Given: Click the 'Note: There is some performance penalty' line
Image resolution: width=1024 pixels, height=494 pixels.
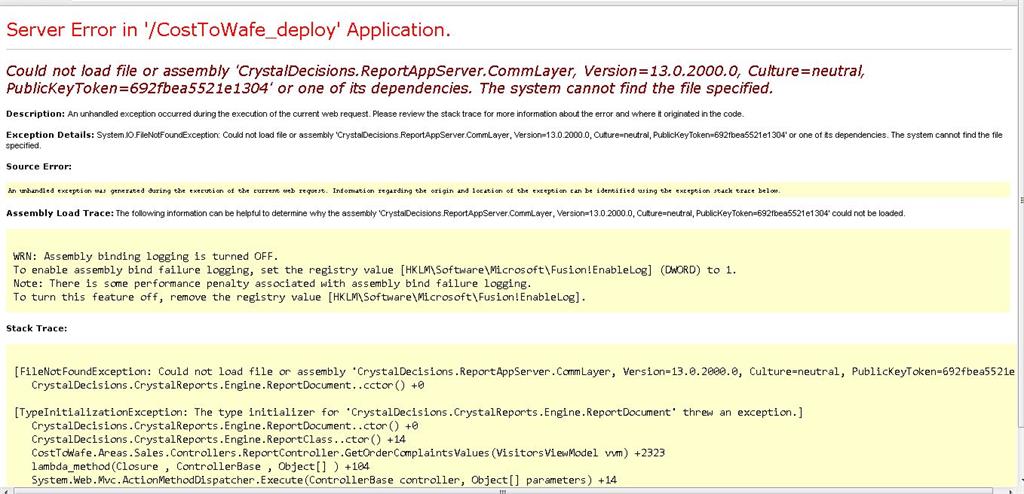Looking at the screenshot, I should (x=272, y=284).
